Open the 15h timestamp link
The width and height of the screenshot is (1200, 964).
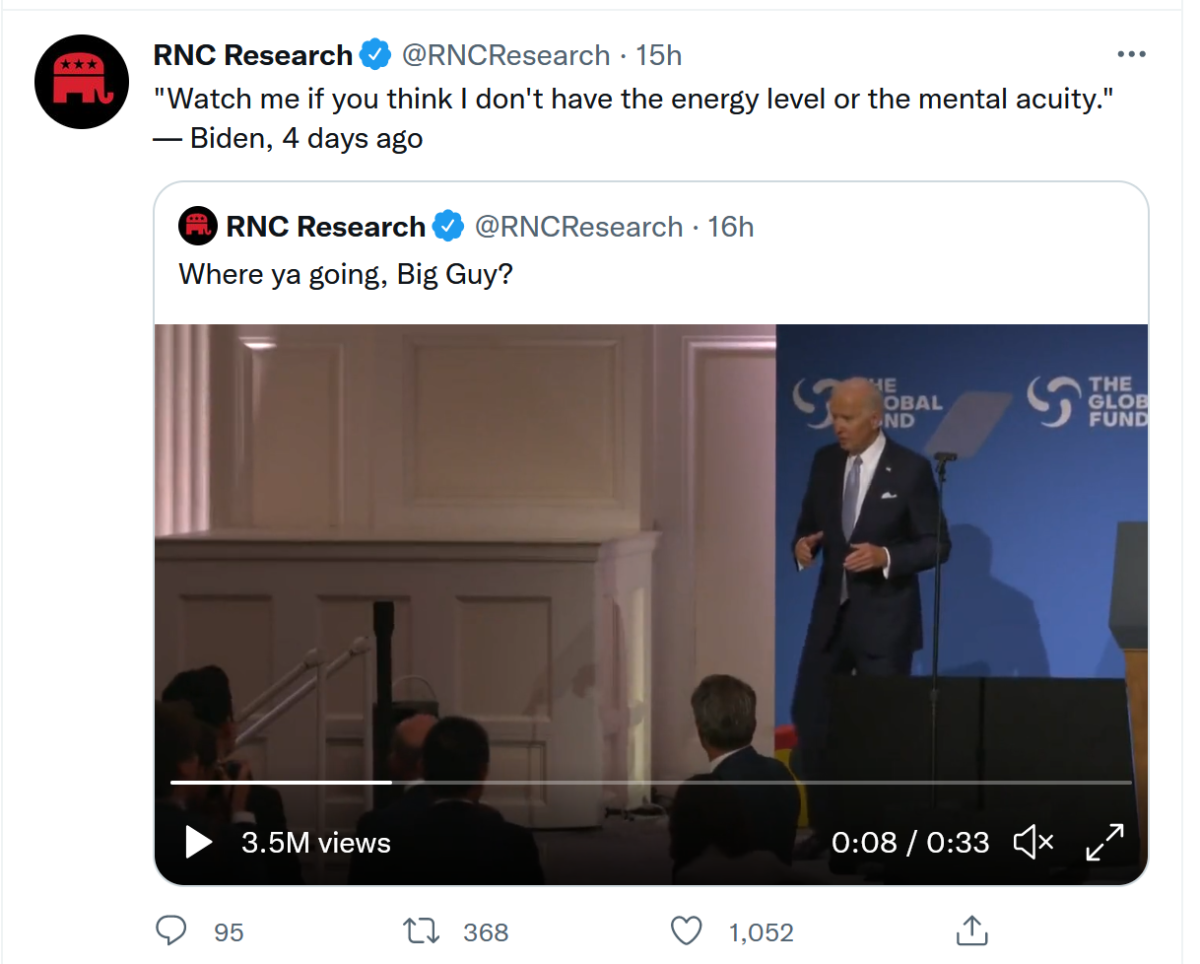658,55
